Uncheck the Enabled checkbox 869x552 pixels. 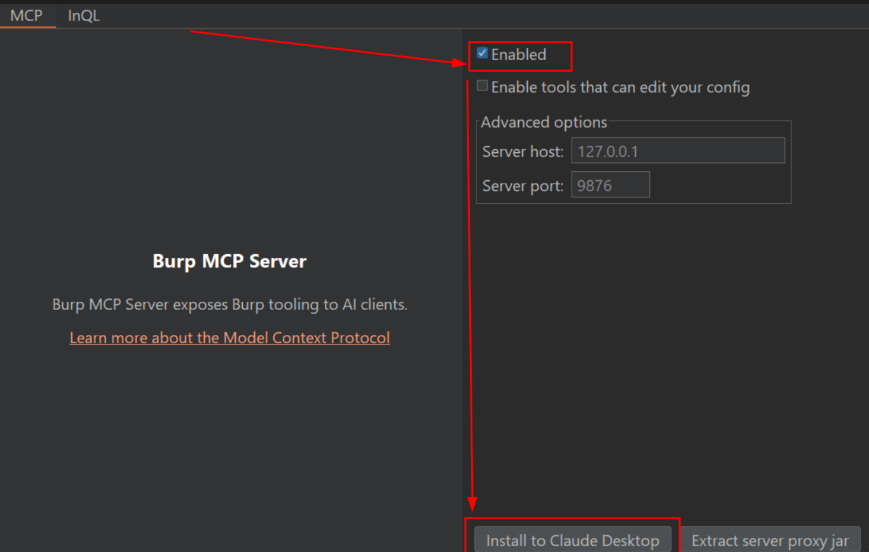coord(482,53)
